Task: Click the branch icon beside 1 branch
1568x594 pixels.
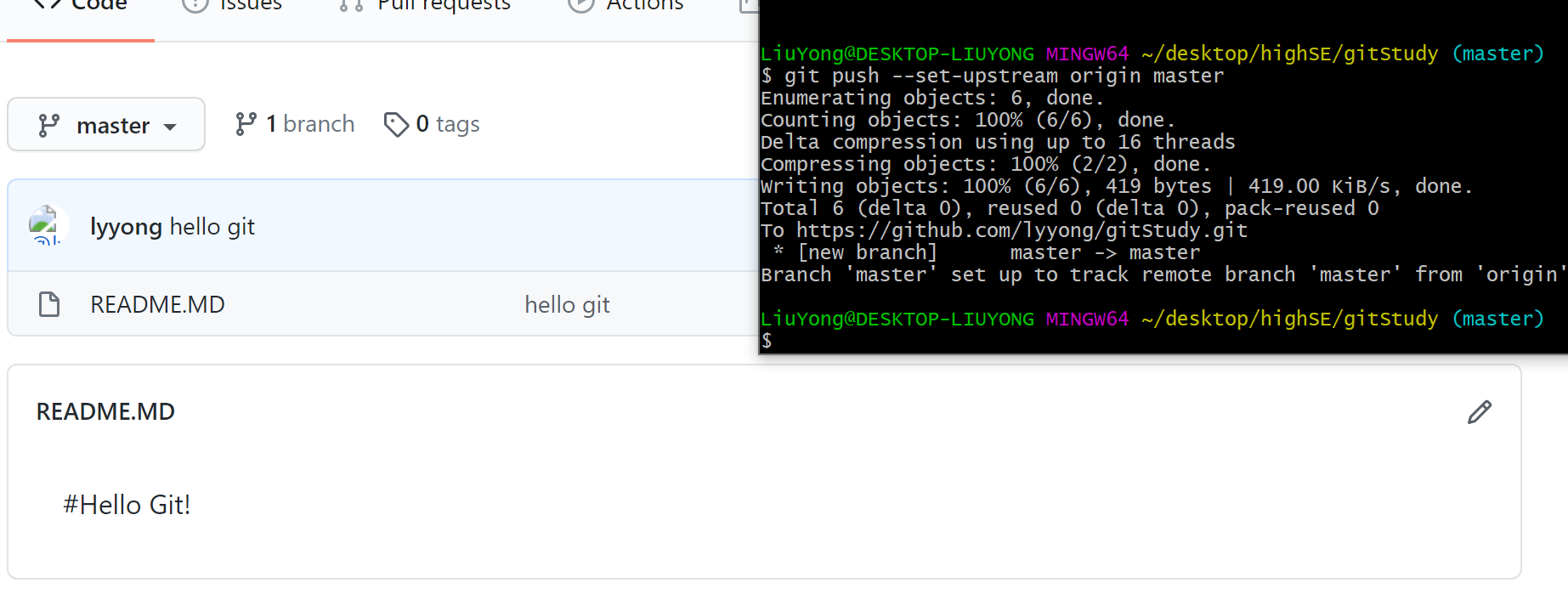Action: click(246, 124)
